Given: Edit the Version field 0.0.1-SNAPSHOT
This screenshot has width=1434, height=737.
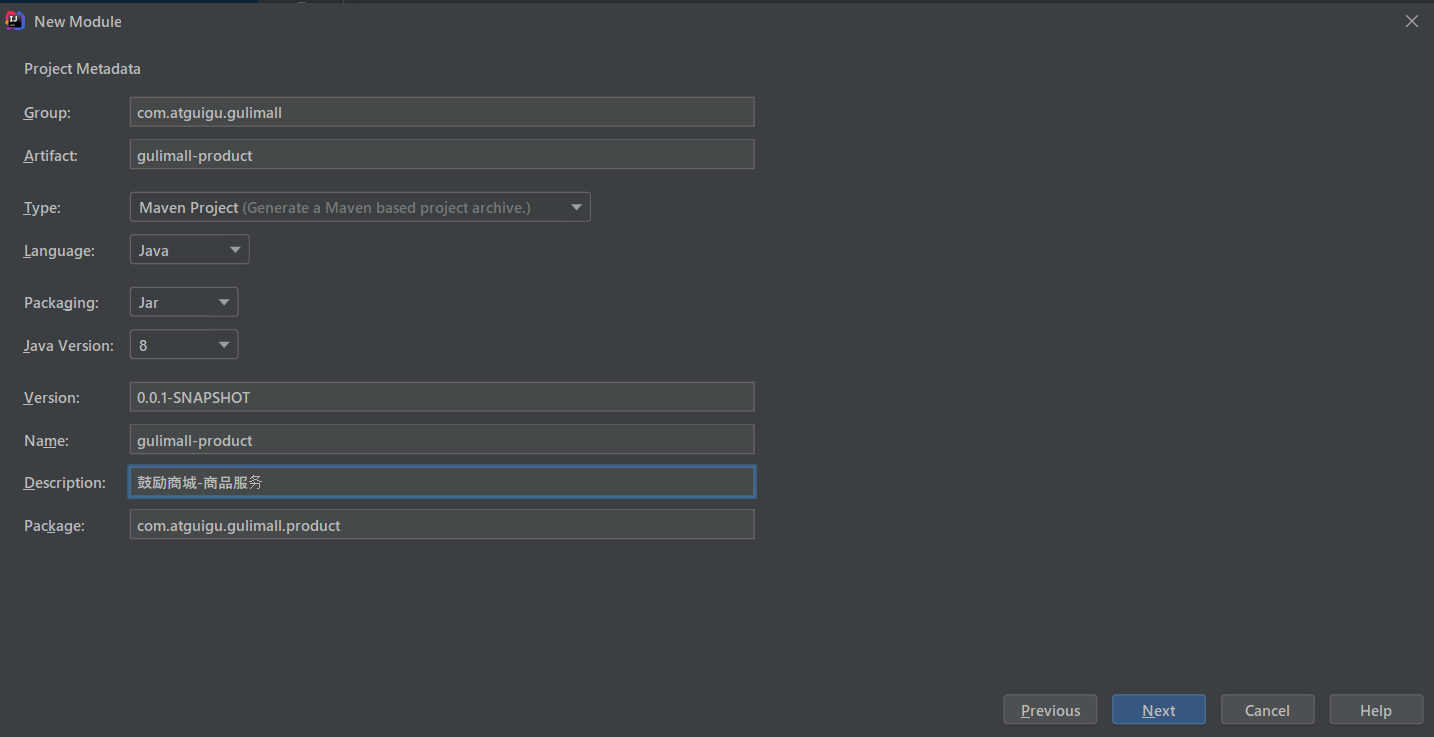Looking at the screenshot, I should (442, 397).
